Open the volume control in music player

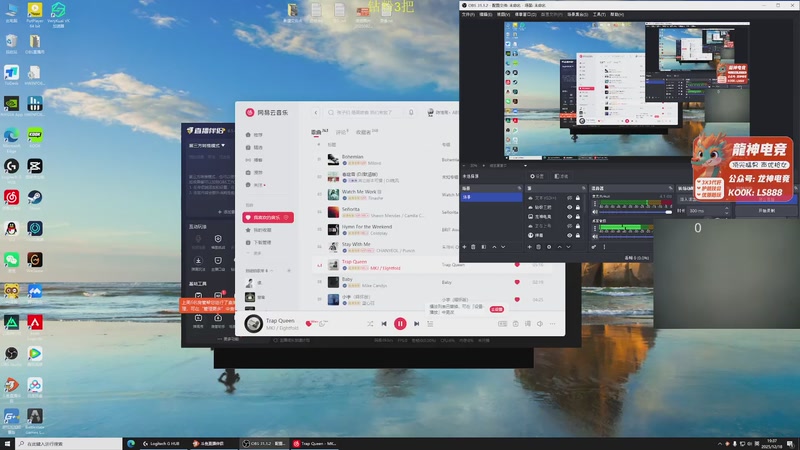[540, 323]
